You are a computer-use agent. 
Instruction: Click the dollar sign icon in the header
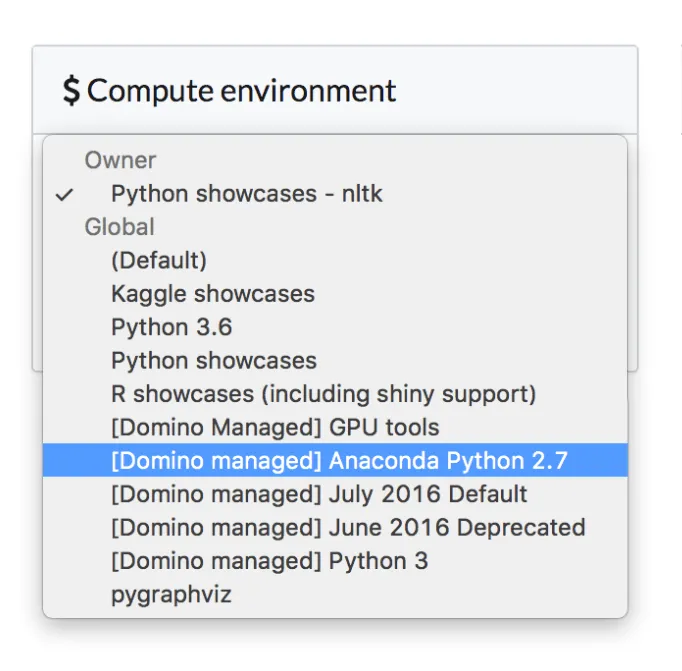71,91
